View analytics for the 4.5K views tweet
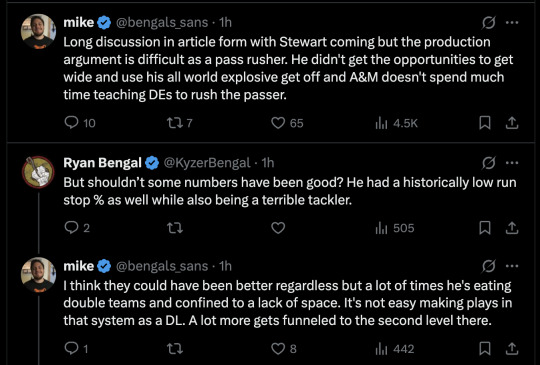Screen dimensions: 540x365 [x=396, y=123]
